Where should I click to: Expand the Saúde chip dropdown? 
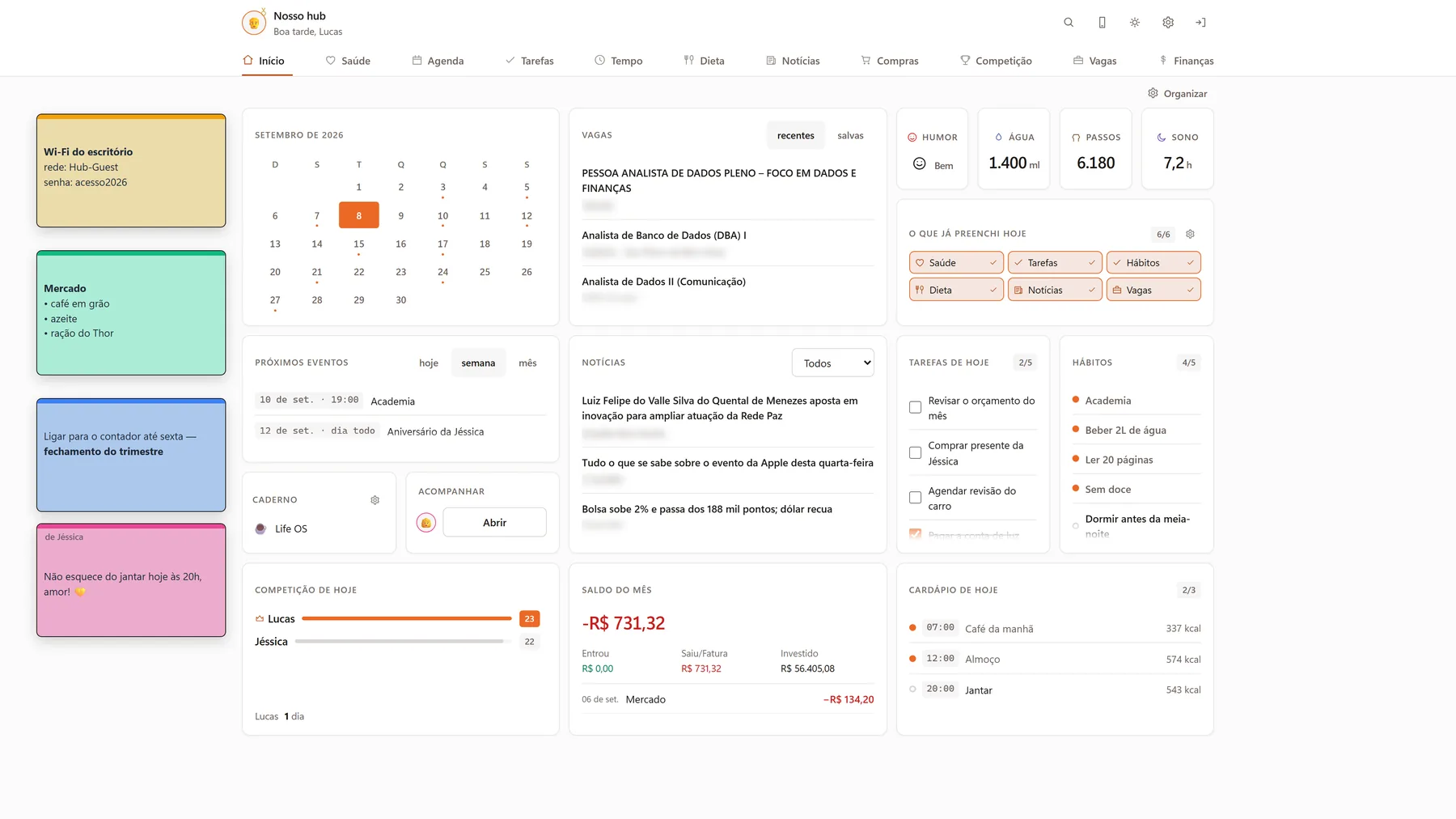tap(993, 263)
